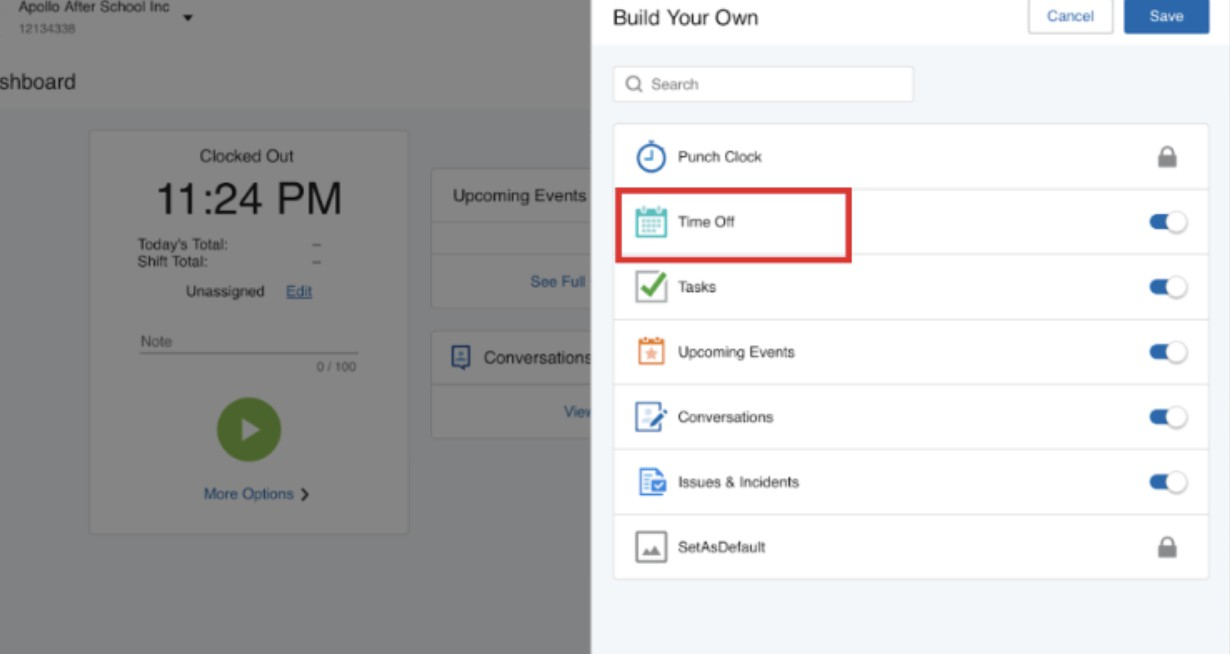The image size is (1230, 654).
Task: Click the Search field in Build Your Own
Action: click(763, 84)
